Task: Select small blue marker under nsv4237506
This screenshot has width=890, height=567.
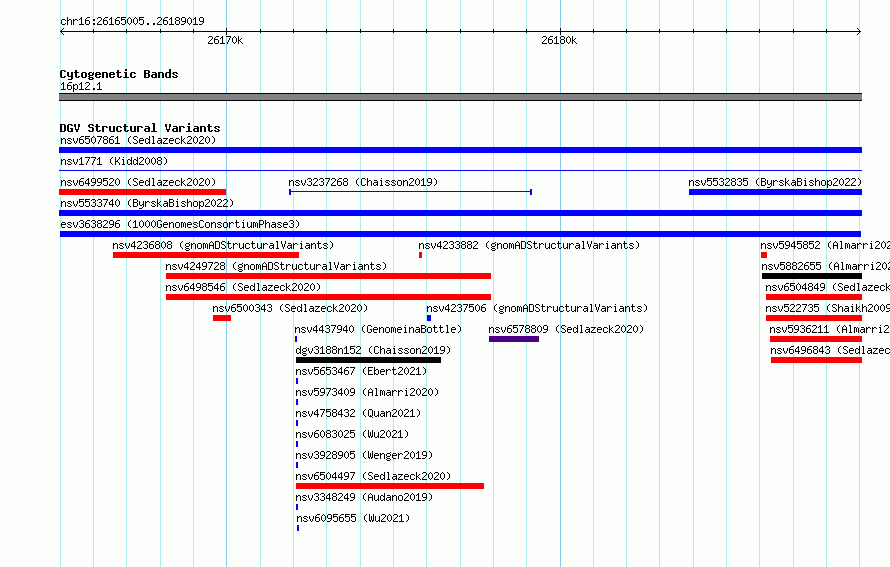Action: 429,318
